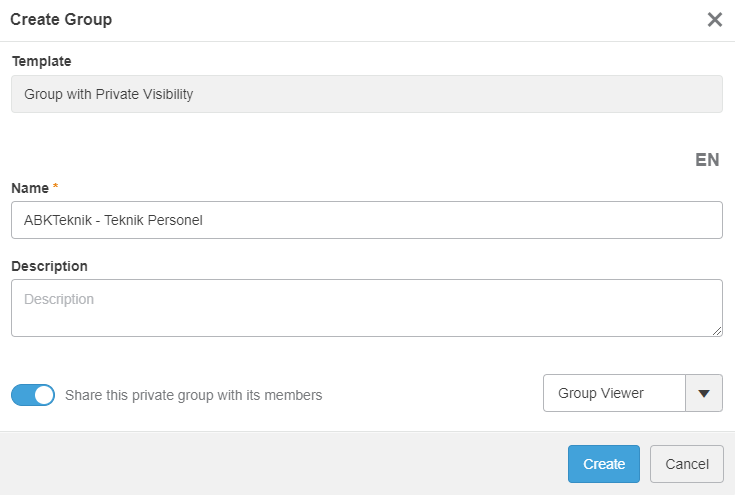Click the resize grip of Description box
735x495 pixels.
[717, 331]
